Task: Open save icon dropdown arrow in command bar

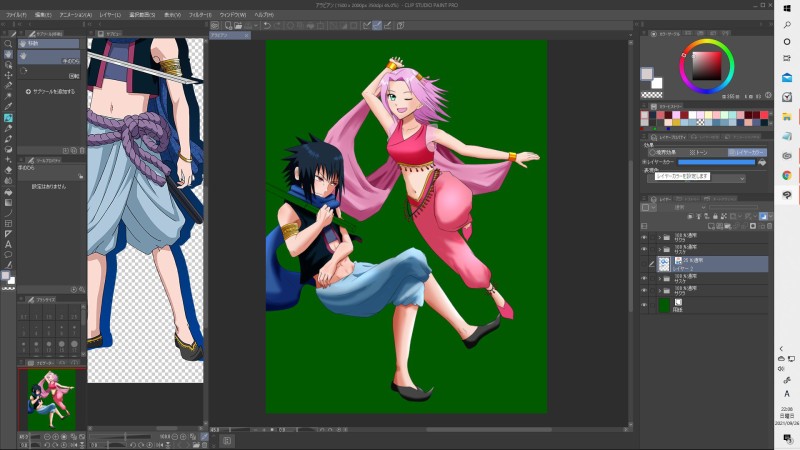Action: (x=256, y=25)
